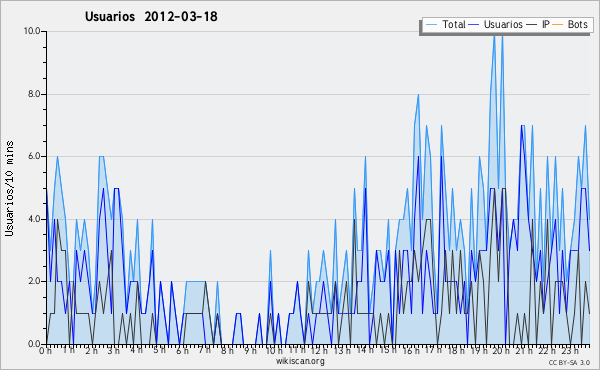
Task: Click the orange Bots legend line
Action: [x=558, y=25]
